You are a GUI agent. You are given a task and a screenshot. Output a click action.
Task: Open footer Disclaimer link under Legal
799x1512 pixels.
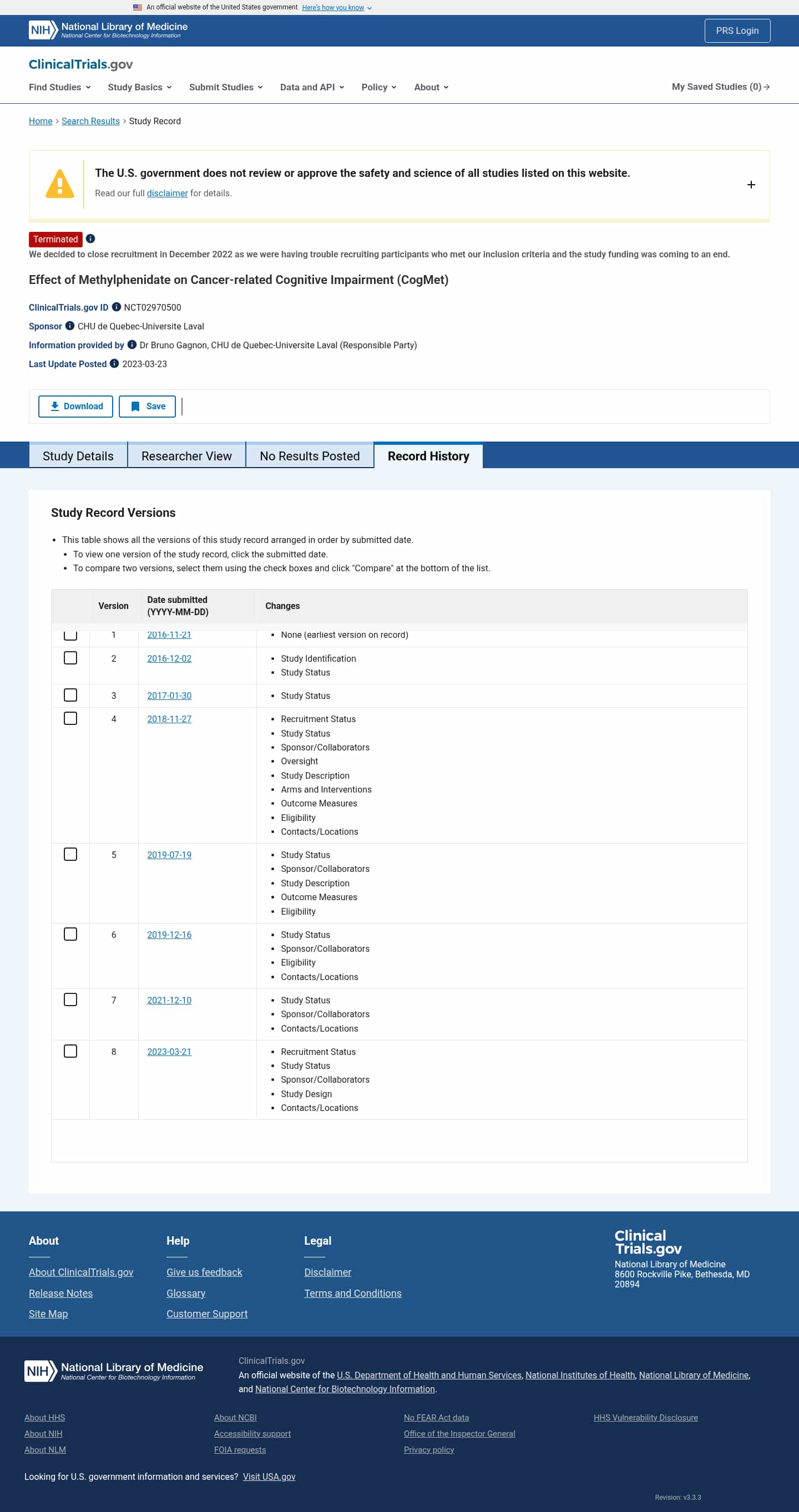(x=327, y=1272)
